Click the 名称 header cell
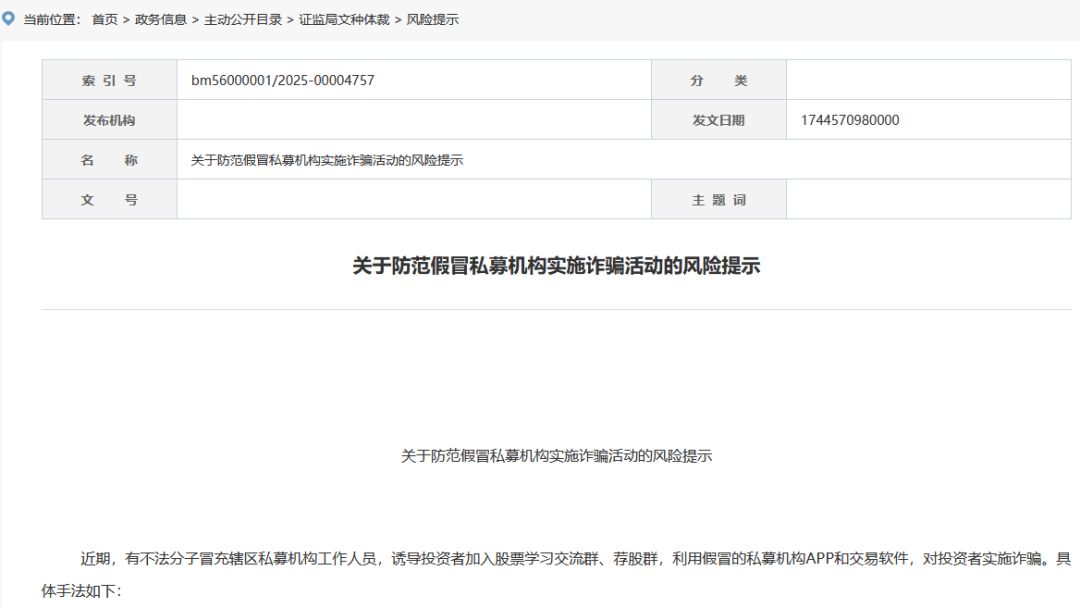The image size is (1080, 608). (109, 160)
